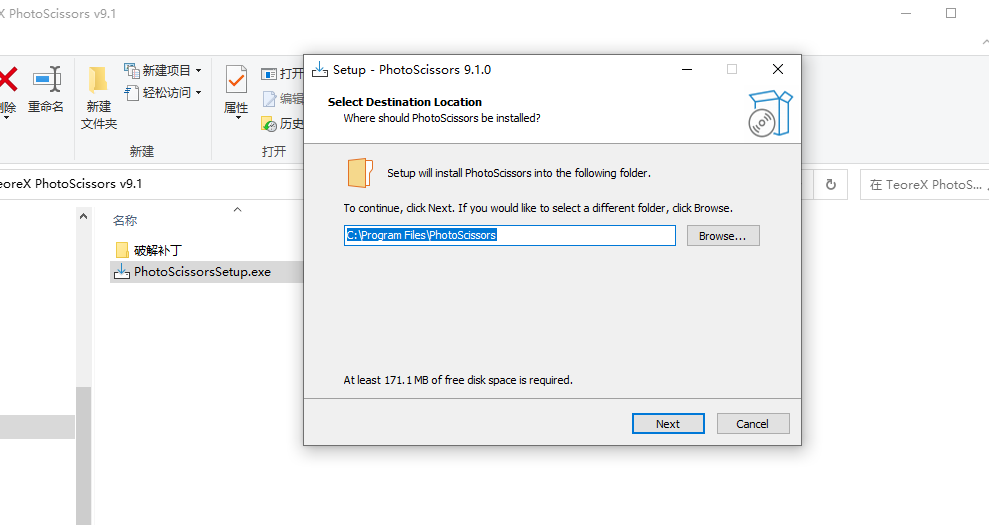
Task: Click the 轻松访问 icon in Explorer ribbon
Action: pos(132,93)
